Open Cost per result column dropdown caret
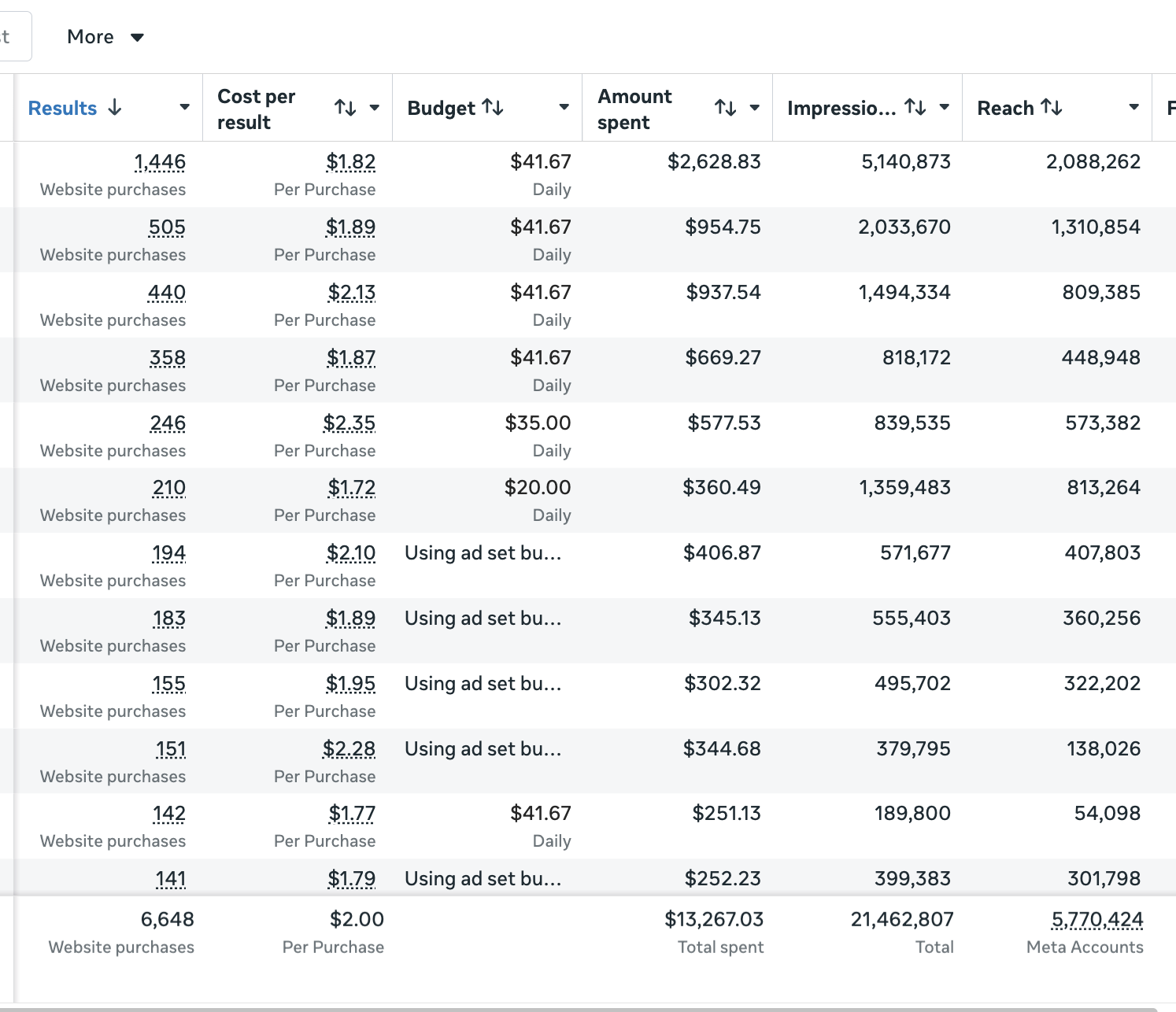 [x=375, y=108]
